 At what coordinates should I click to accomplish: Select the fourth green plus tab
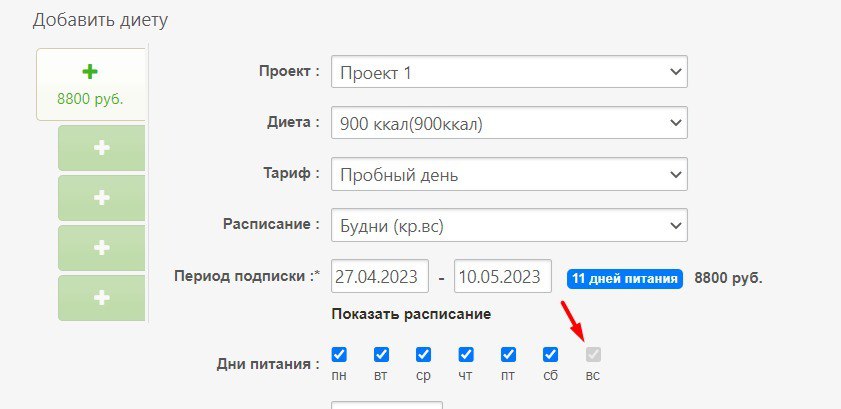pyautogui.click(x=101, y=298)
